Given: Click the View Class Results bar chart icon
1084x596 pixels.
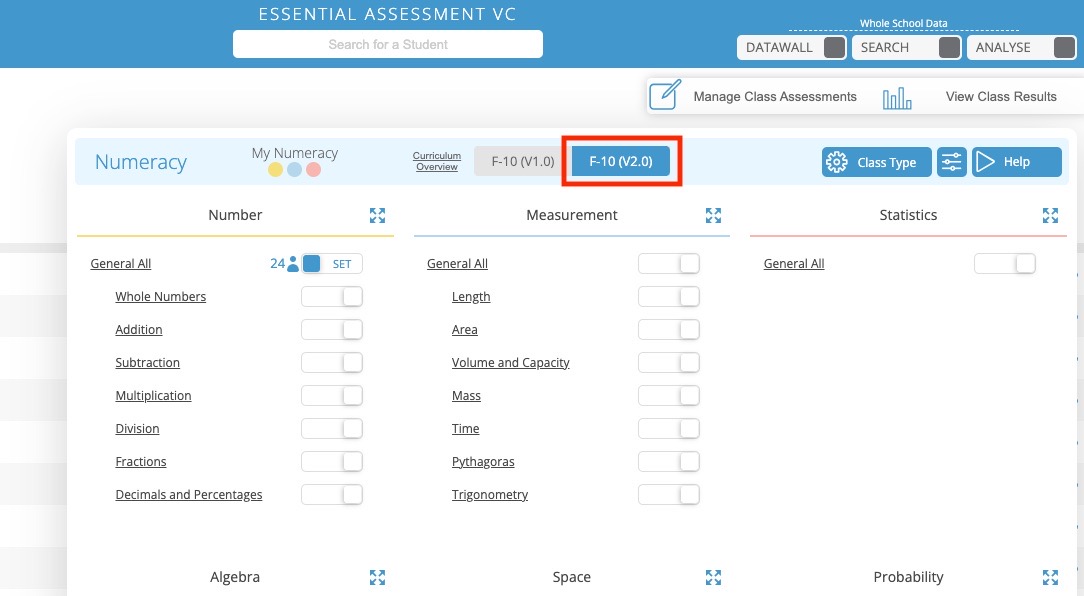Looking at the screenshot, I should click(x=897, y=96).
